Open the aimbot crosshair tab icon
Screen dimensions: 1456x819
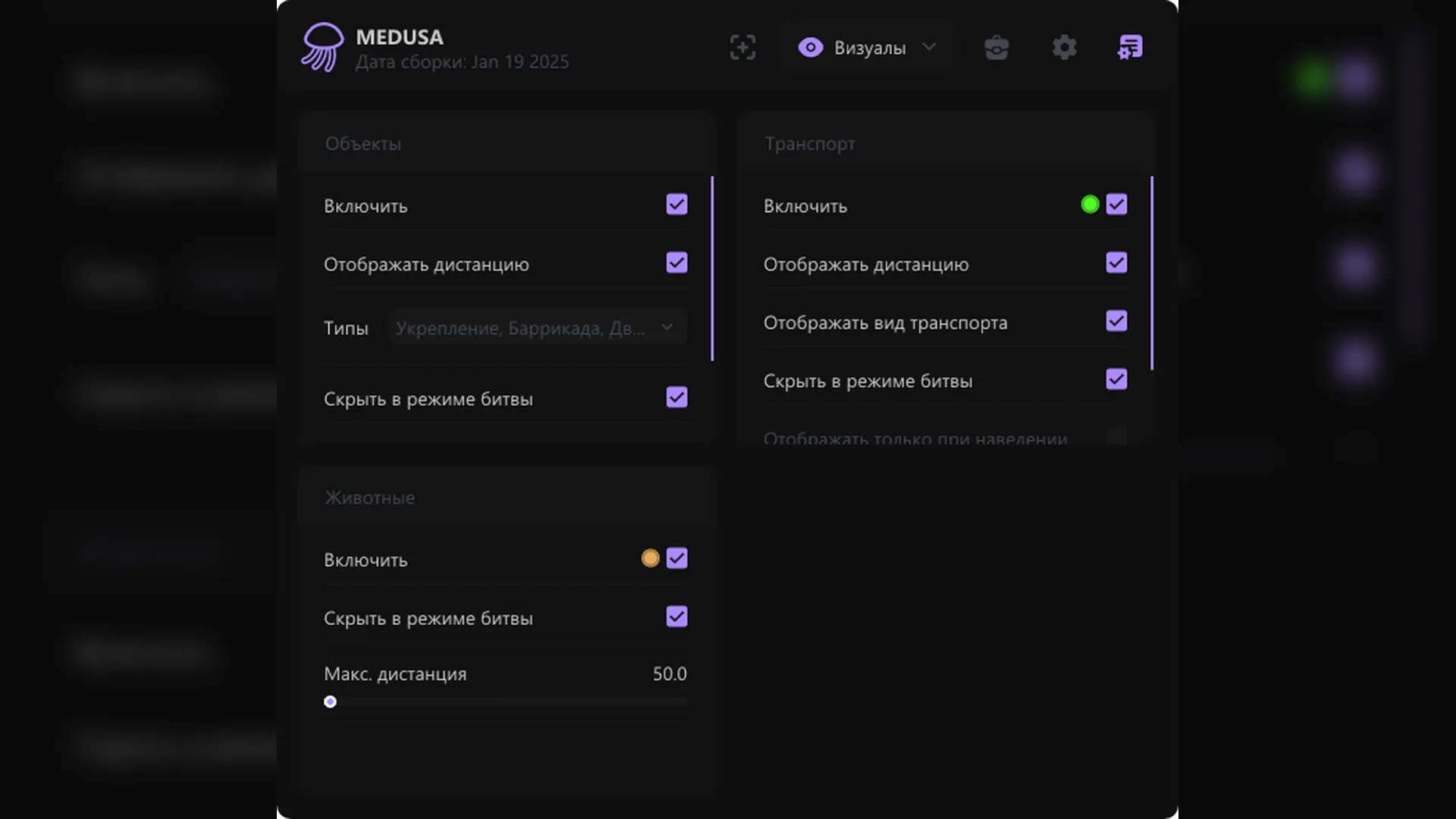pyautogui.click(x=742, y=47)
